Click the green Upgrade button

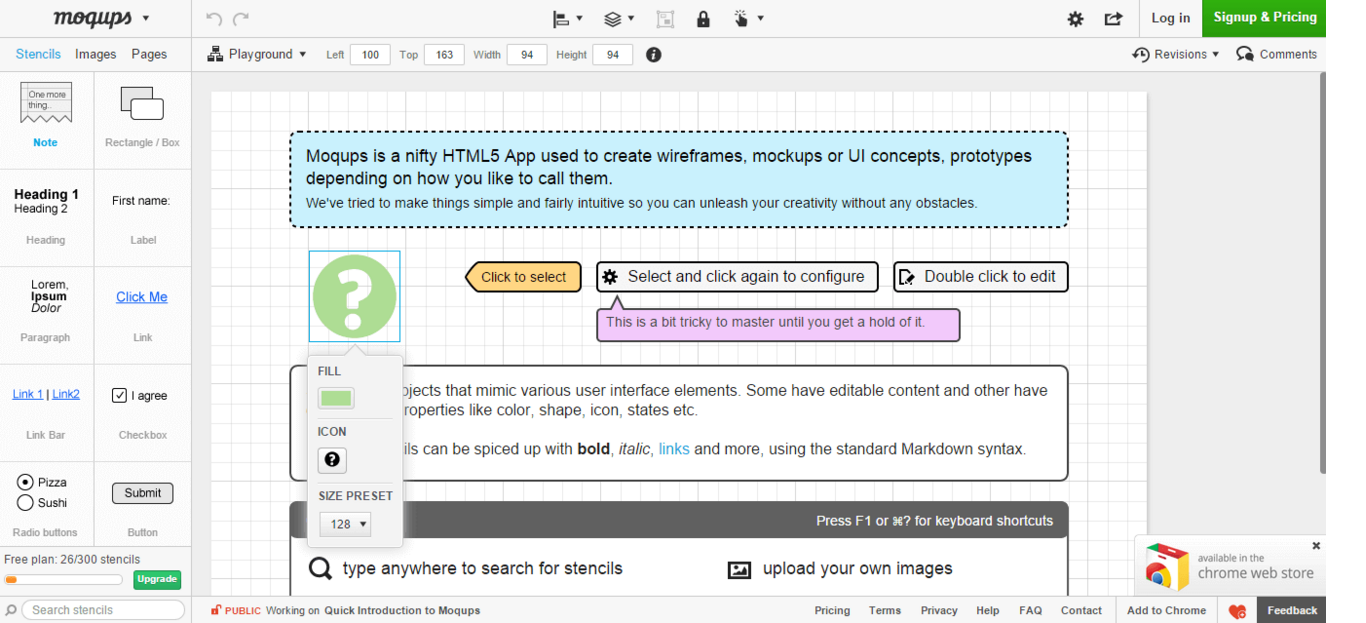pyautogui.click(x=156, y=579)
